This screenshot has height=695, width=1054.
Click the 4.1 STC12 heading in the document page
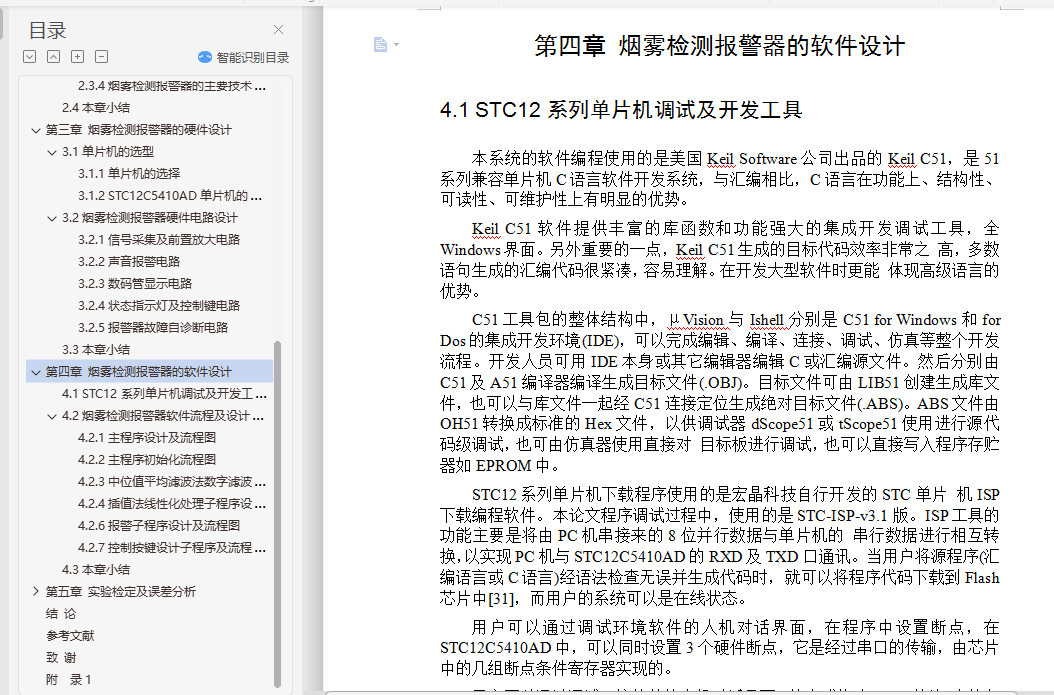[621, 110]
